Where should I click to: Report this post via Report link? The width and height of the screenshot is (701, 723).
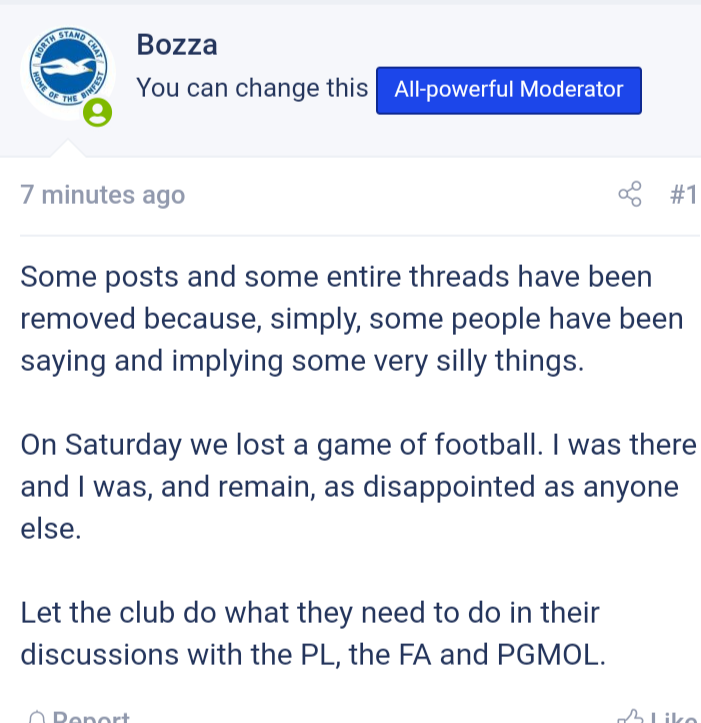click(x=91, y=717)
